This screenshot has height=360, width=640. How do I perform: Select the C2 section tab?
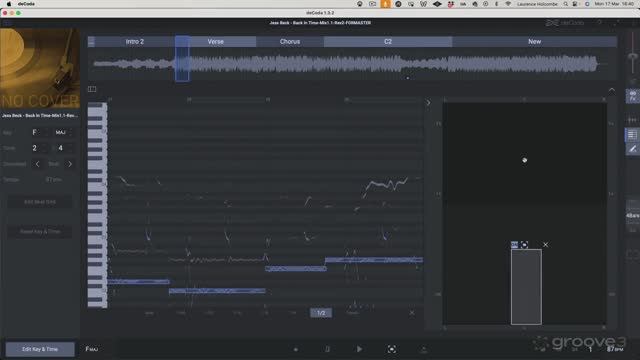388,42
